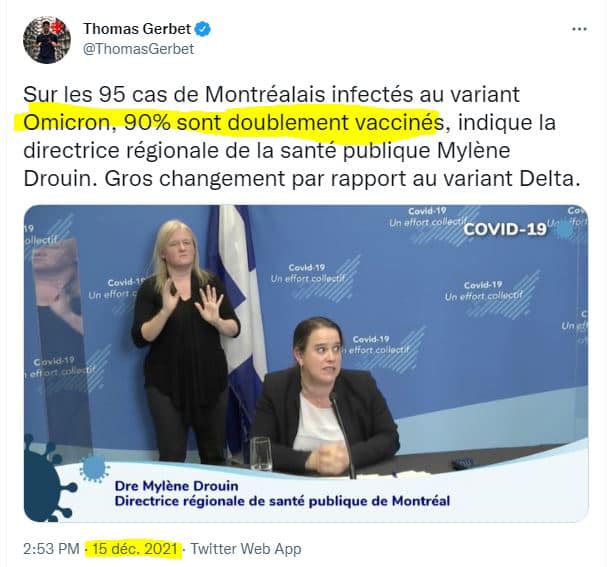The height and width of the screenshot is (567, 607).
Task: Click the COVID-19 white title in the image
Action: [x=505, y=229]
